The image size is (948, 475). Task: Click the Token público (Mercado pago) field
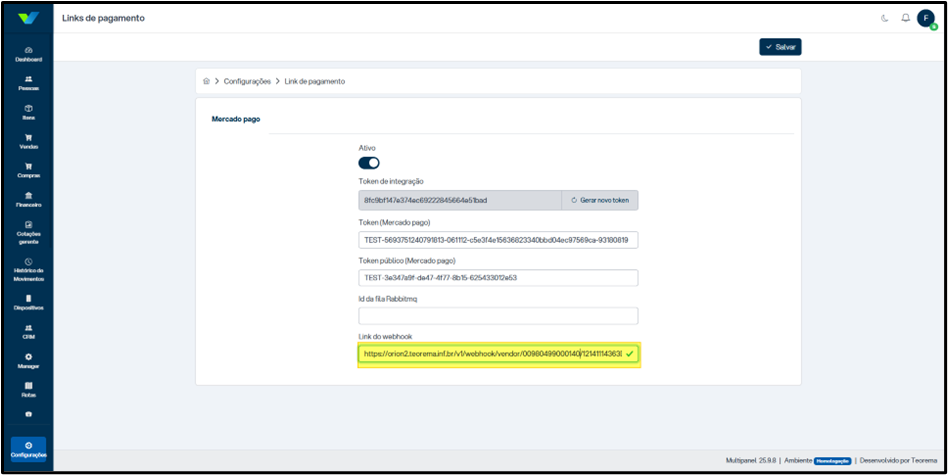click(x=498, y=278)
